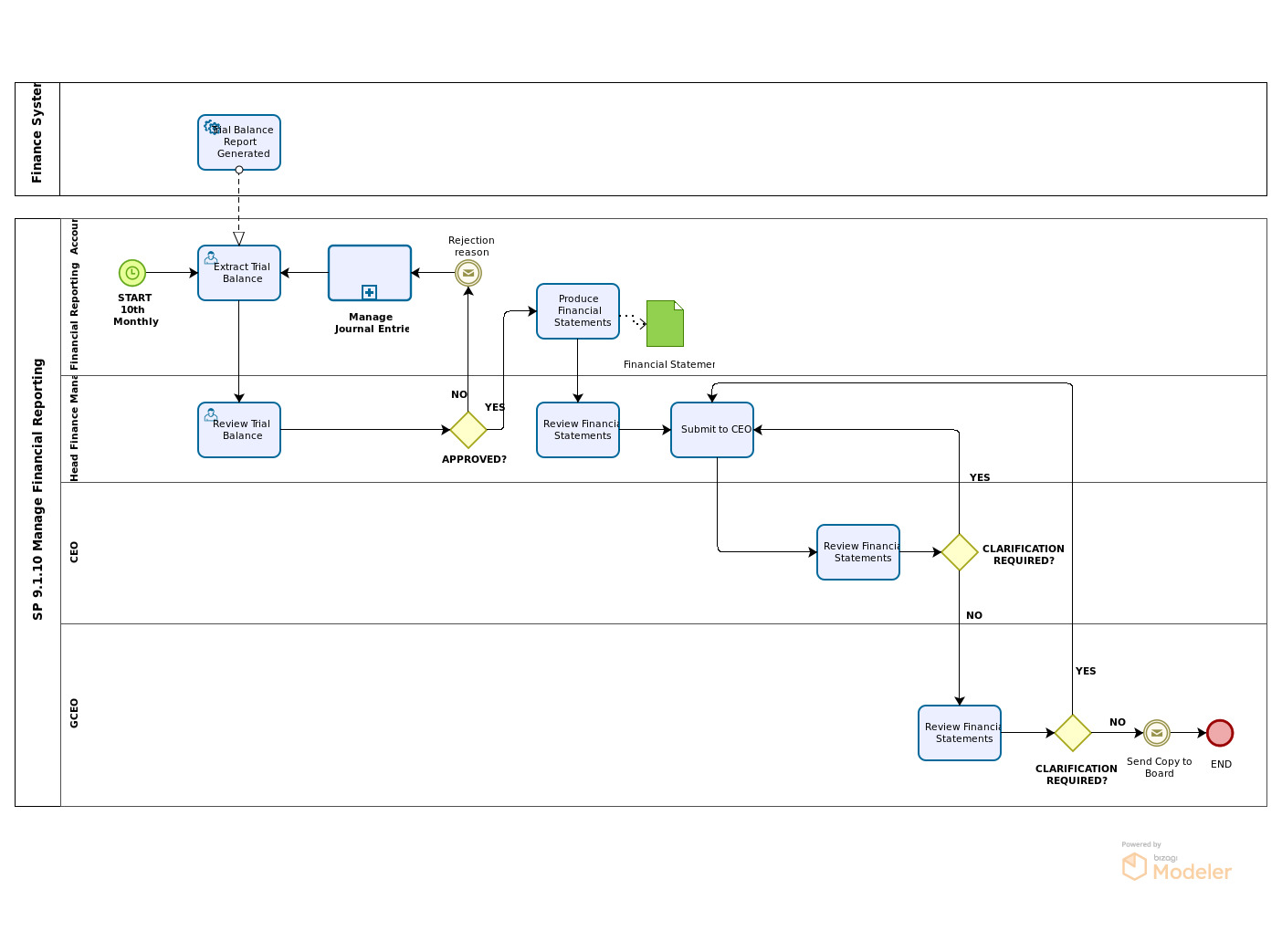Screen dimensions: 1282x952
Task: Click the Submit to CEO task
Action: coord(712,430)
